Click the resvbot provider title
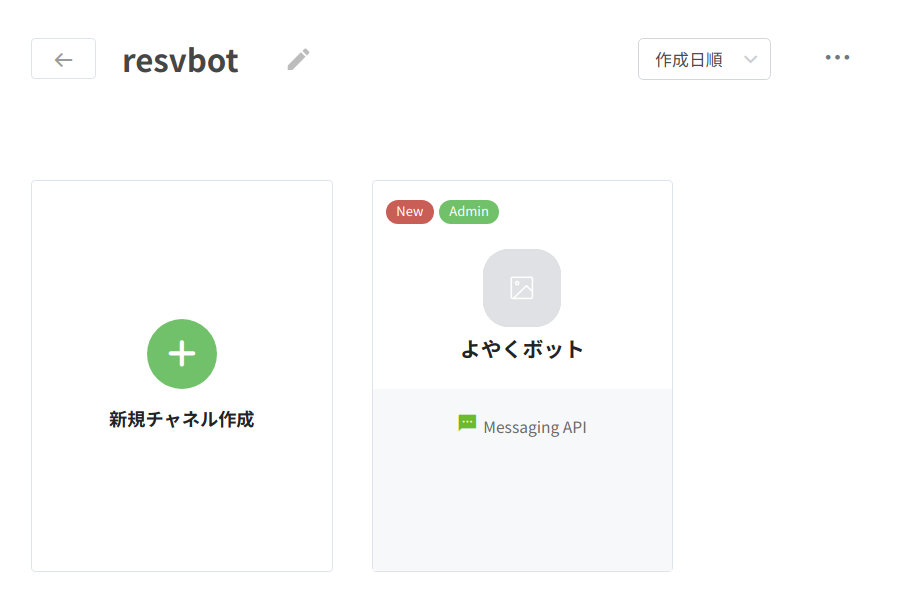Image resolution: width=897 pixels, height=606 pixels. pos(180,61)
